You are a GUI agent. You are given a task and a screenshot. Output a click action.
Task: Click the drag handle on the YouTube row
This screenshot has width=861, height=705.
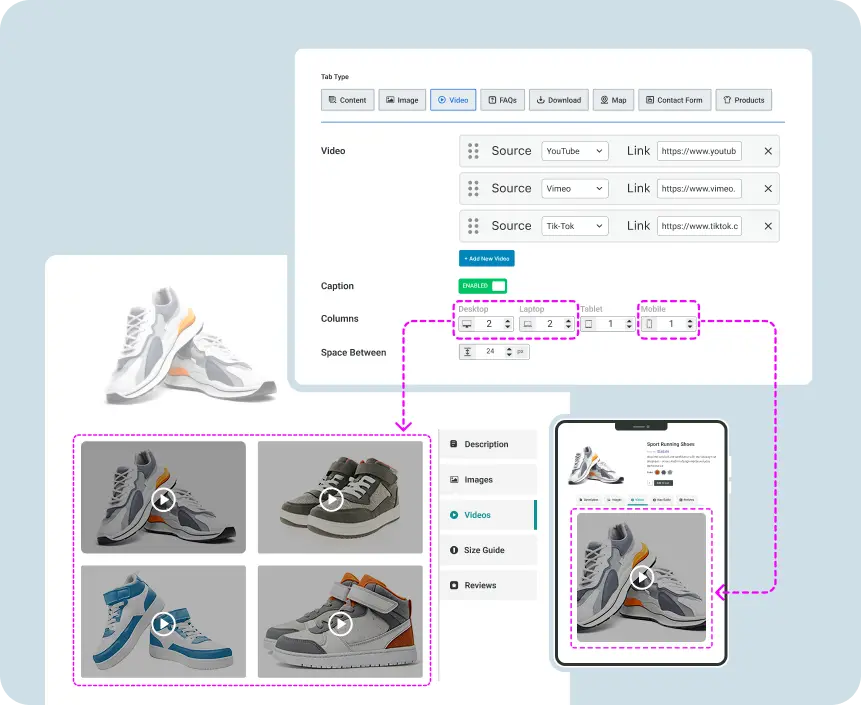[x=473, y=151]
